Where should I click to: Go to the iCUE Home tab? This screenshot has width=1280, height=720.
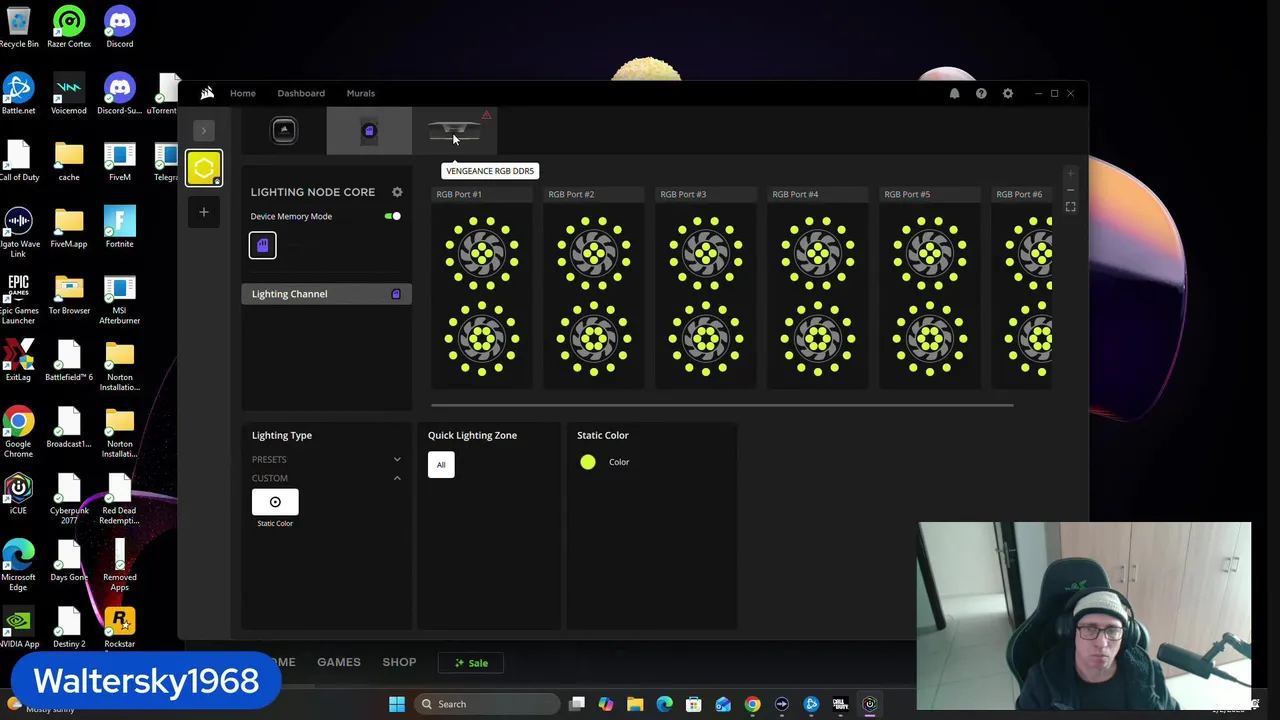click(243, 93)
